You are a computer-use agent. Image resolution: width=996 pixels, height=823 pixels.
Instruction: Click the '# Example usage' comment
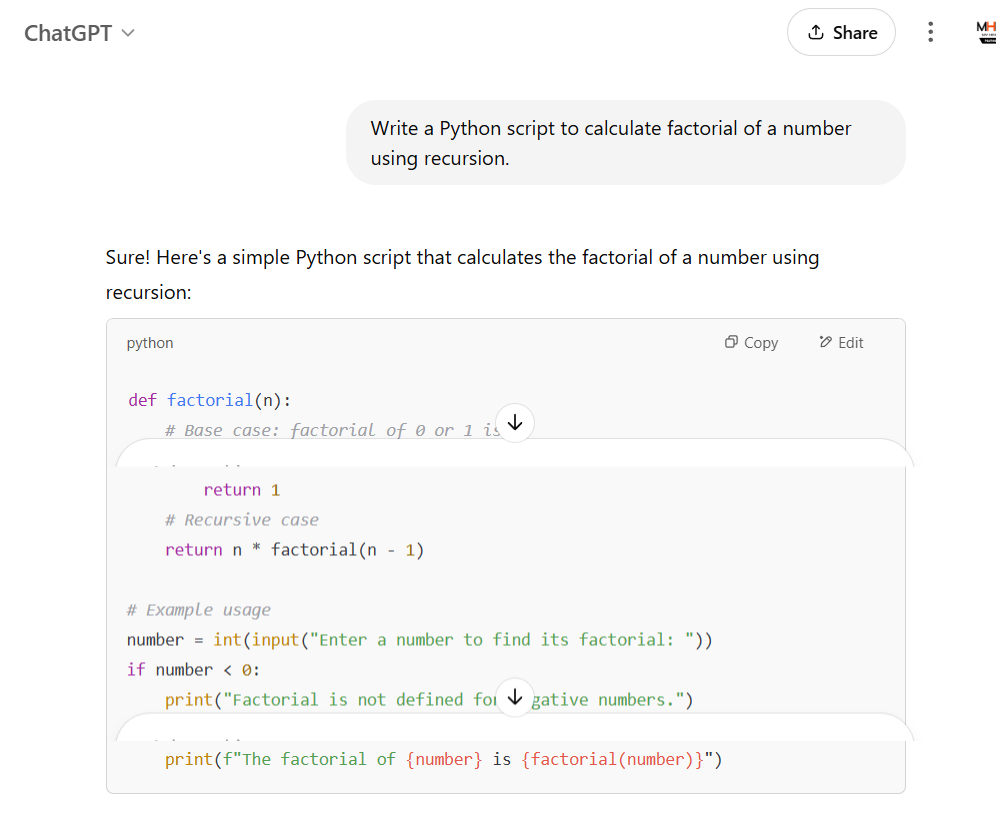tap(199, 610)
